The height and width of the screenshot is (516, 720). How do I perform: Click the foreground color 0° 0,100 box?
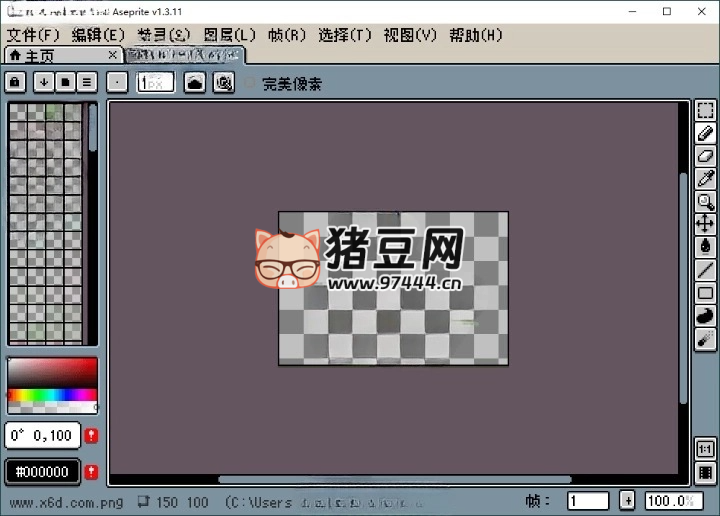(42, 435)
